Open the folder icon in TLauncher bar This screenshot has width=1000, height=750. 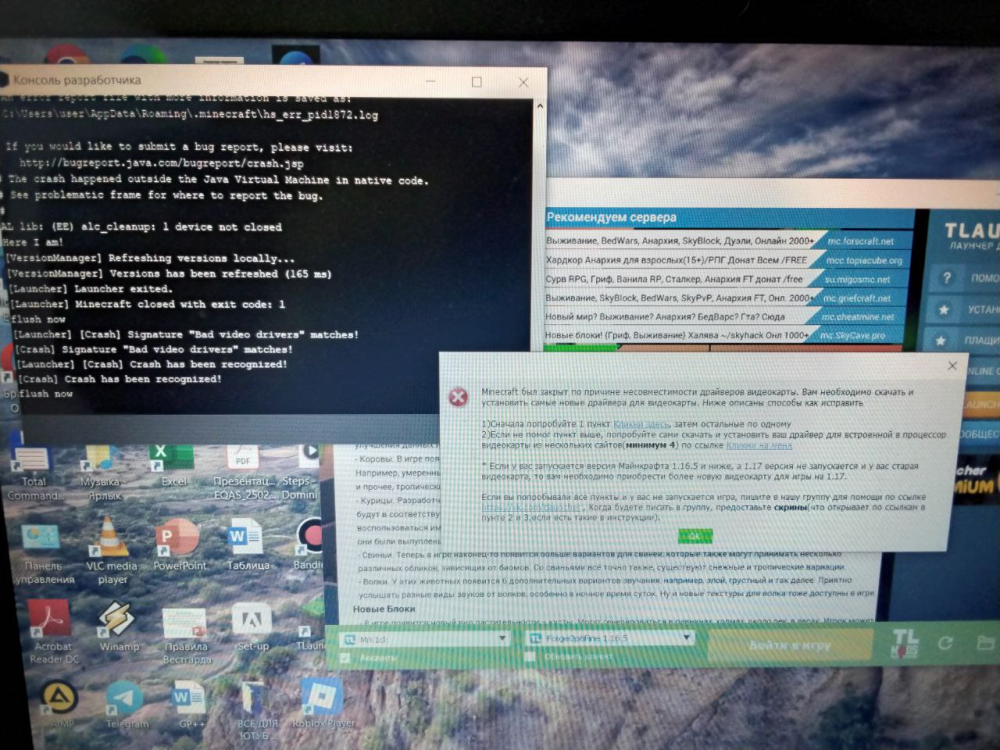click(986, 642)
